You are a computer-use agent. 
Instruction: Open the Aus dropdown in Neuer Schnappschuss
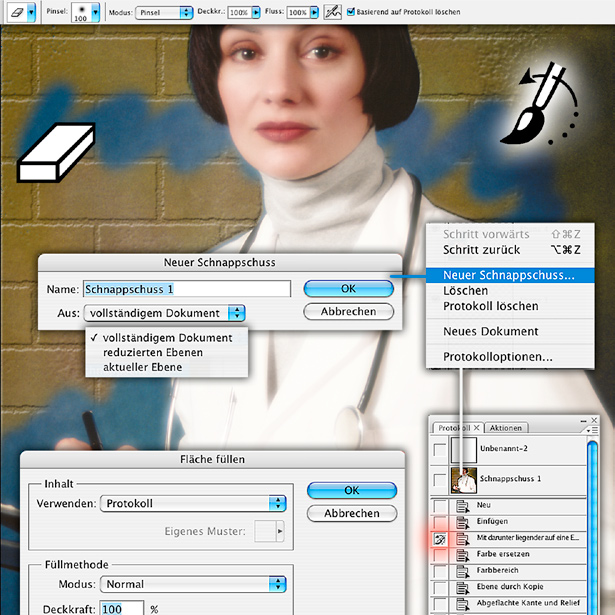[x=164, y=313]
